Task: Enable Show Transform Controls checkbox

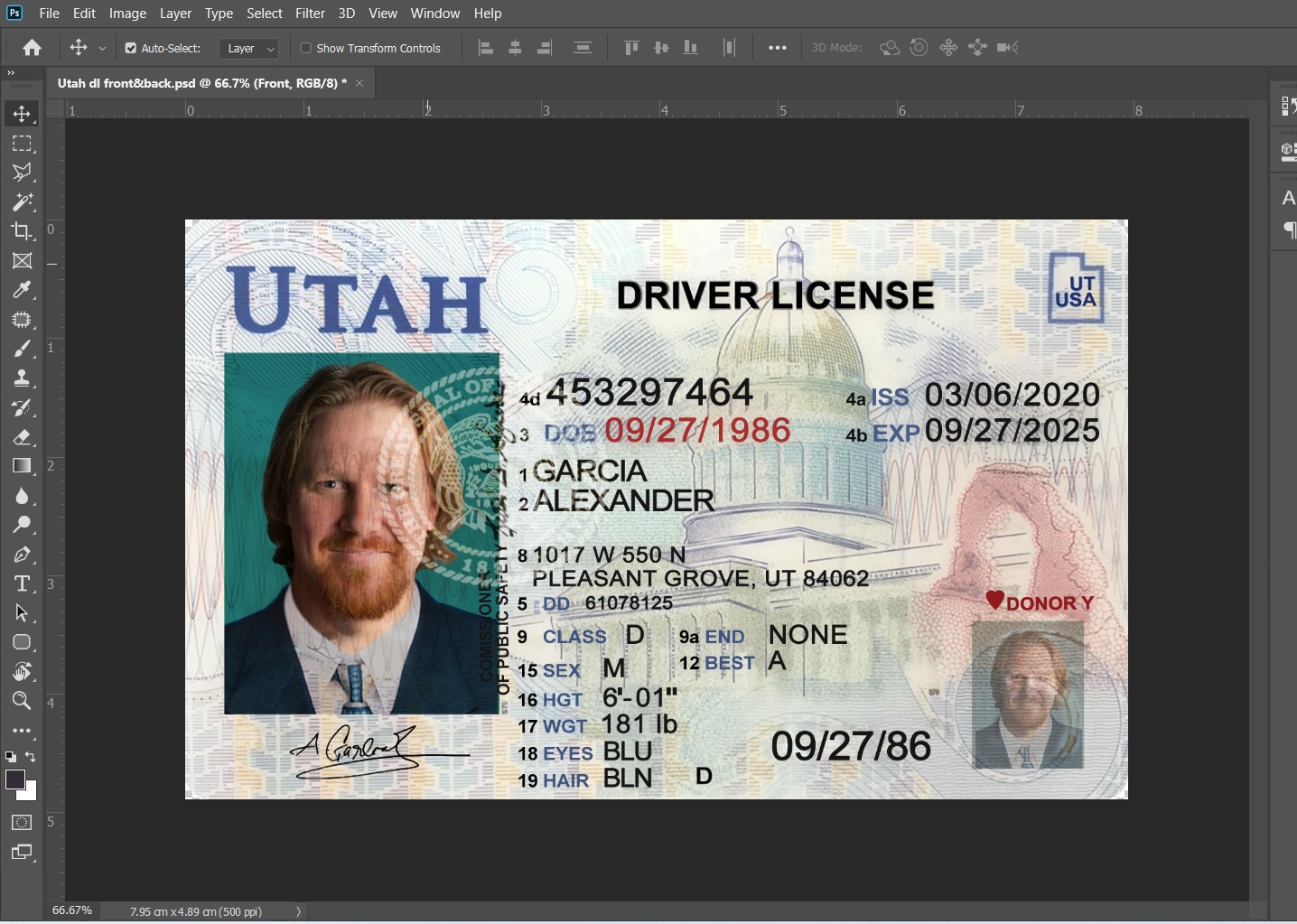Action: [306, 48]
